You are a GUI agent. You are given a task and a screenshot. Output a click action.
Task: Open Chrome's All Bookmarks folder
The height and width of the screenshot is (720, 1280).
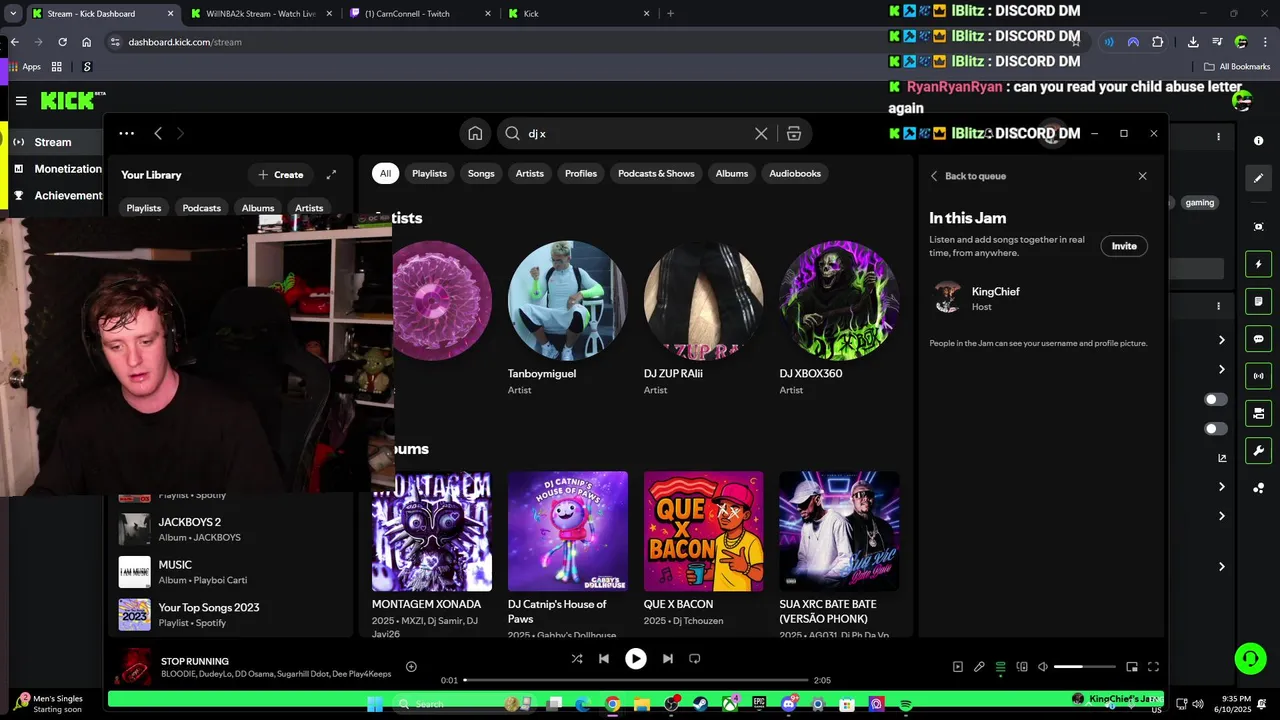[1237, 67]
